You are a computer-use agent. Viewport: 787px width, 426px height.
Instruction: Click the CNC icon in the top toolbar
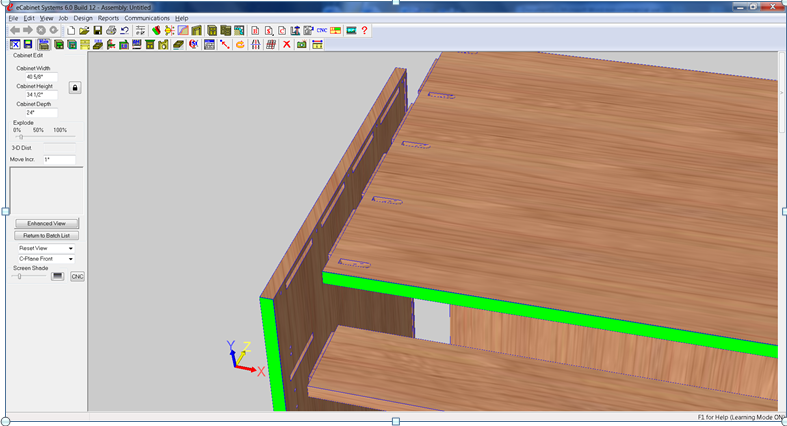[322, 31]
